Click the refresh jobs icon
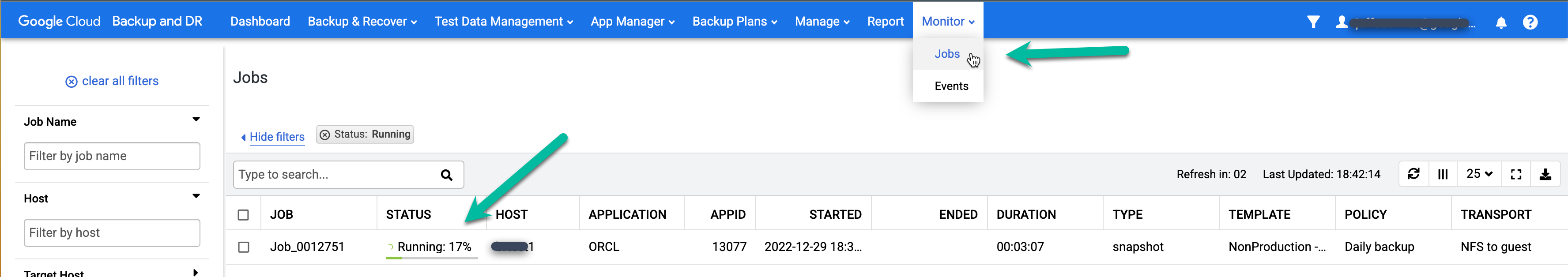This screenshot has height=277, width=1568. pos(1413,173)
